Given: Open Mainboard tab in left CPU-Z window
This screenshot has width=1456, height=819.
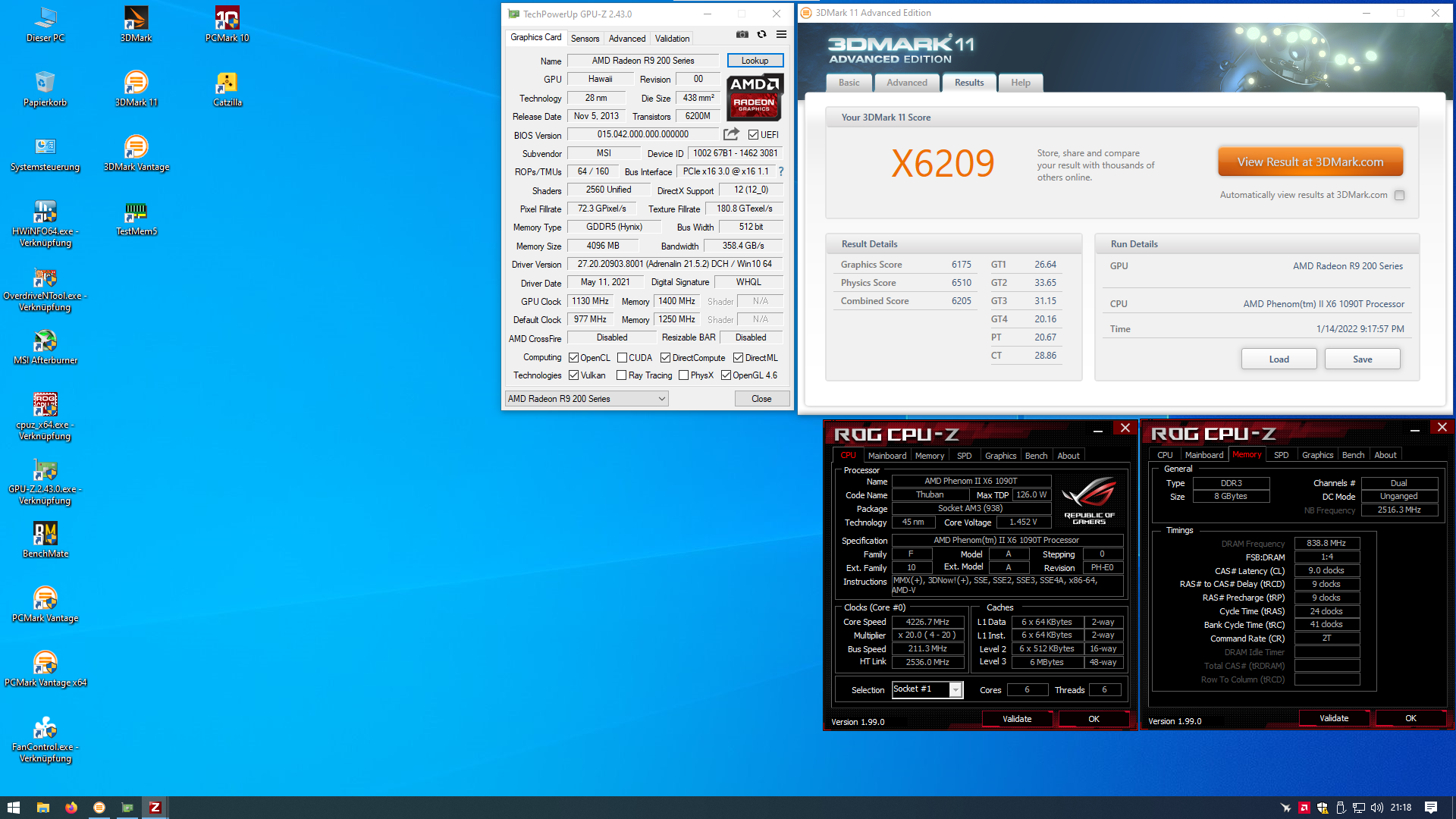Looking at the screenshot, I should coord(886,456).
